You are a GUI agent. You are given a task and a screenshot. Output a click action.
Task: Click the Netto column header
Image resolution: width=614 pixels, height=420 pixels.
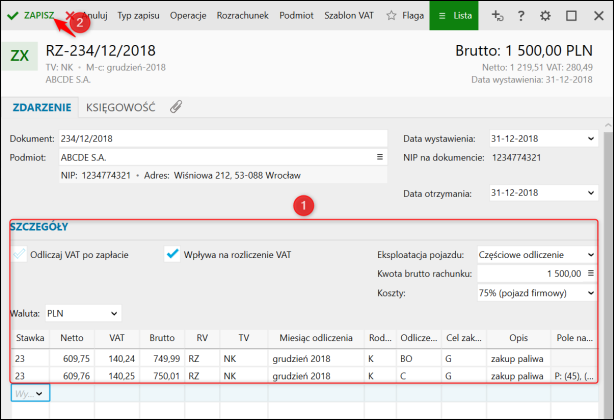(x=72, y=338)
